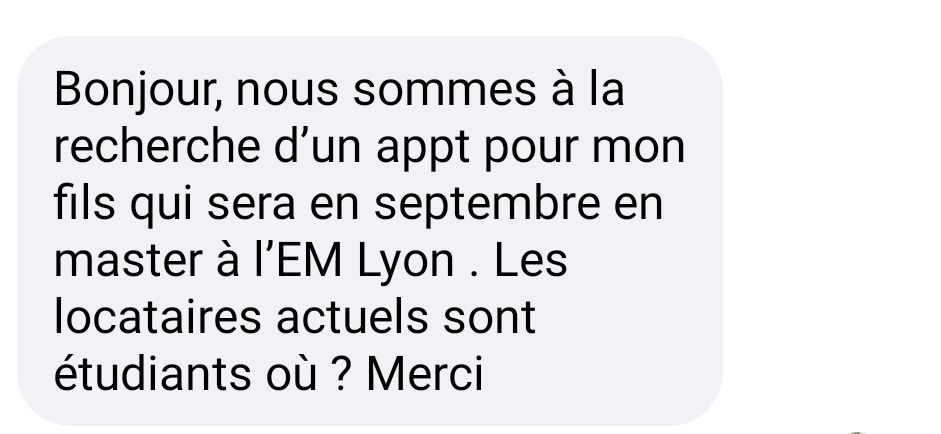Viewport: 941px width, 434px height.
Task: Click the word "Bonjour" in the message
Action: (134, 92)
